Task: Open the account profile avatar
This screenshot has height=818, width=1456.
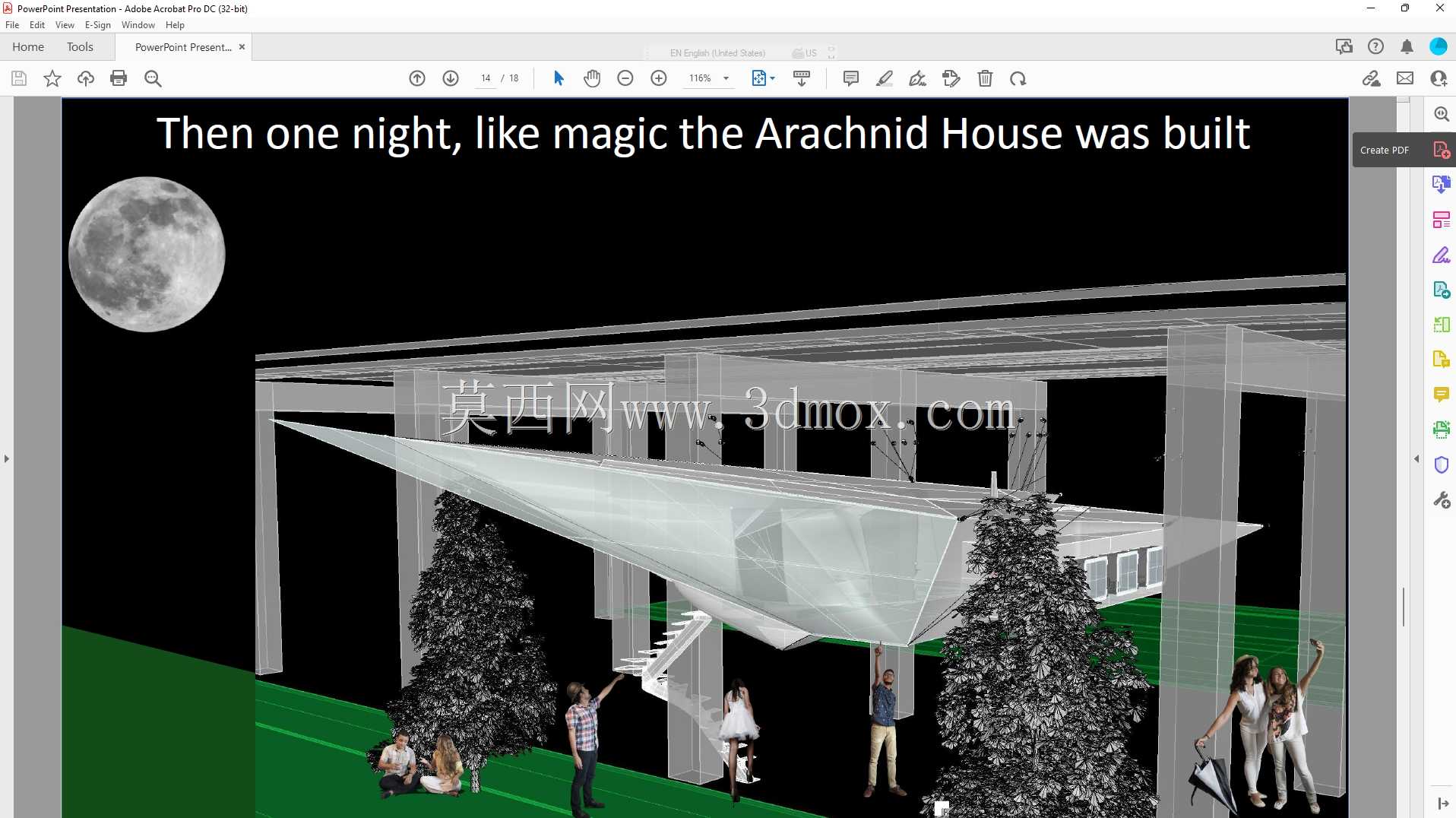Action: coord(1439,47)
